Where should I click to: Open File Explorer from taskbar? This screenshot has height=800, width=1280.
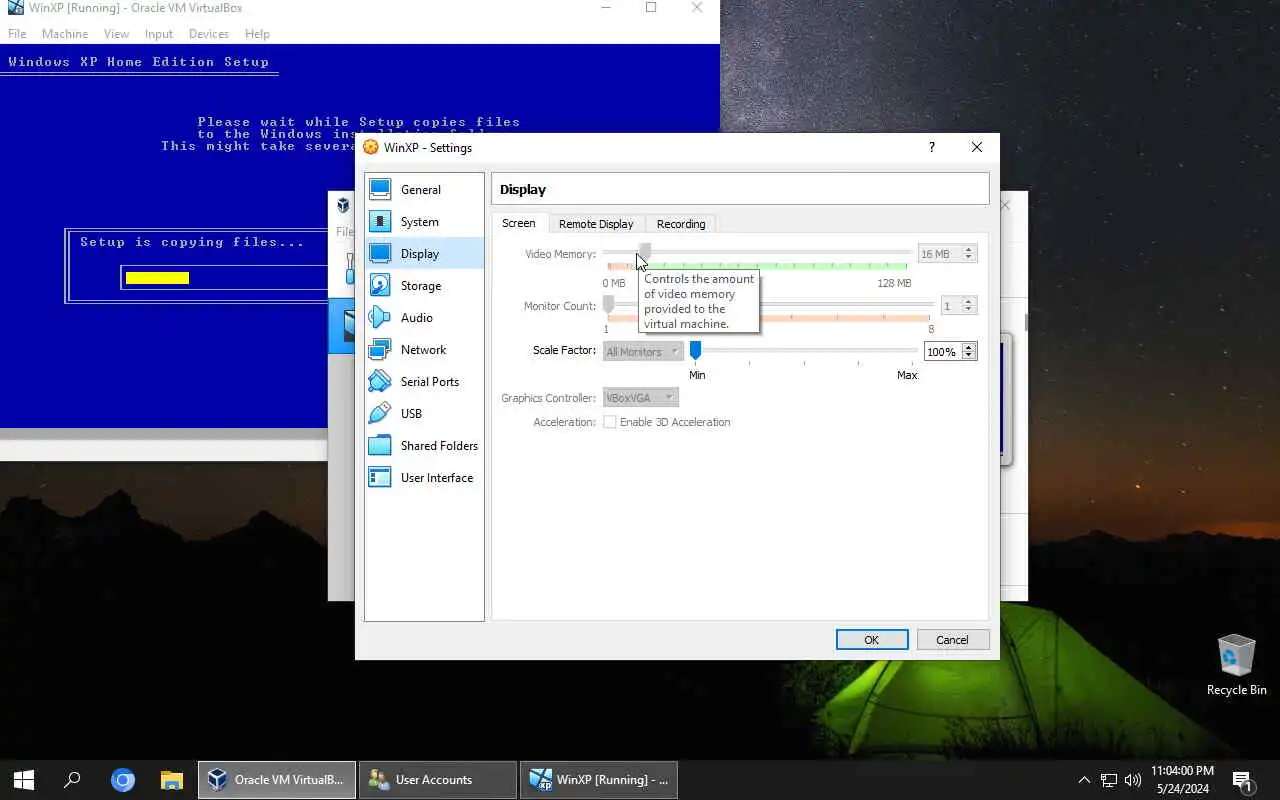[x=172, y=780]
